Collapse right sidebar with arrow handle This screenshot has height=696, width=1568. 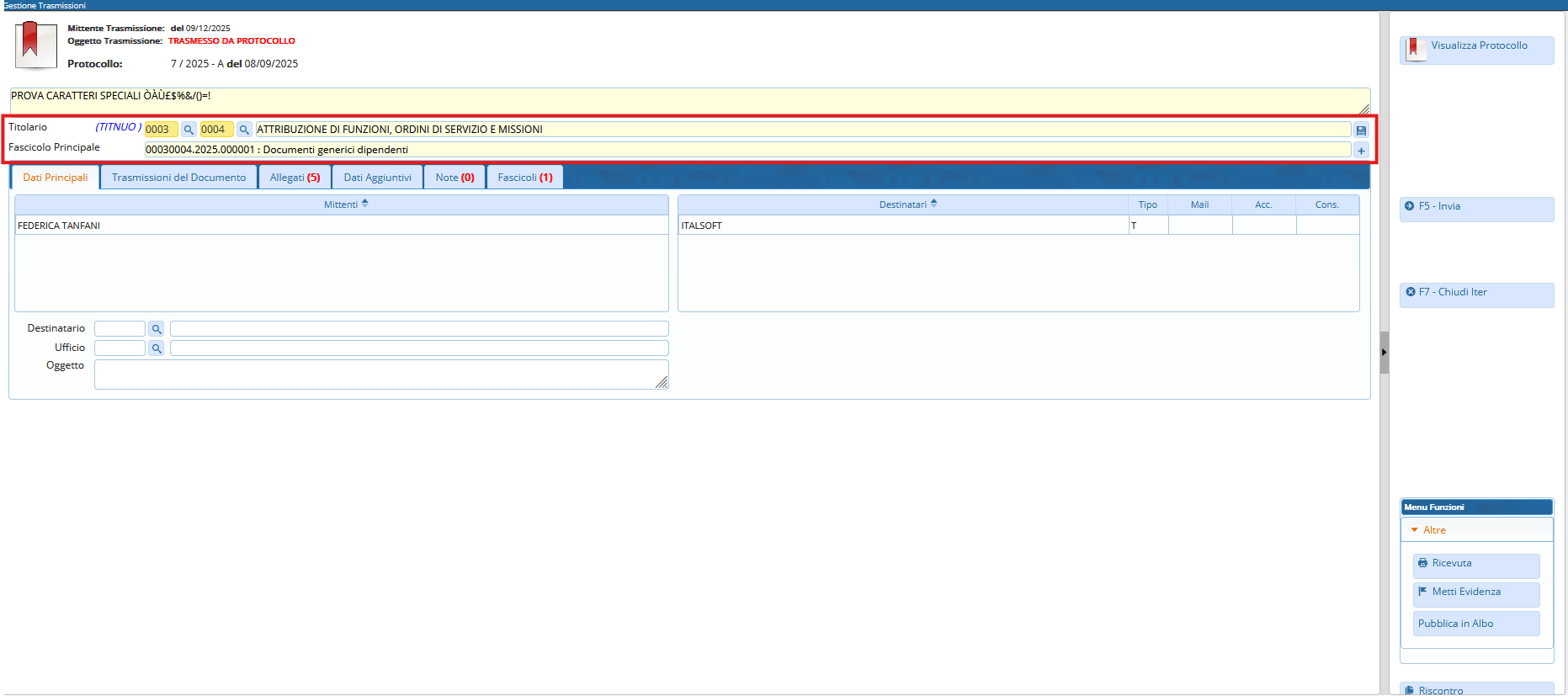pyautogui.click(x=1384, y=352)
